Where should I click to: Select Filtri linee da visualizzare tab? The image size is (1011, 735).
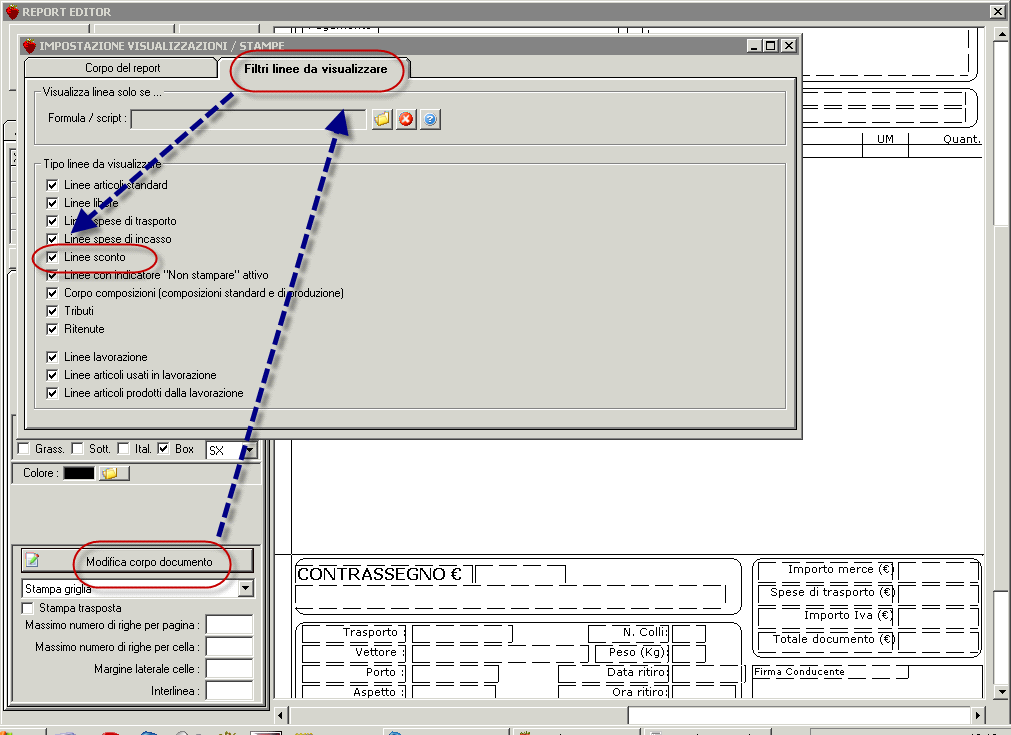pos(315,69)
